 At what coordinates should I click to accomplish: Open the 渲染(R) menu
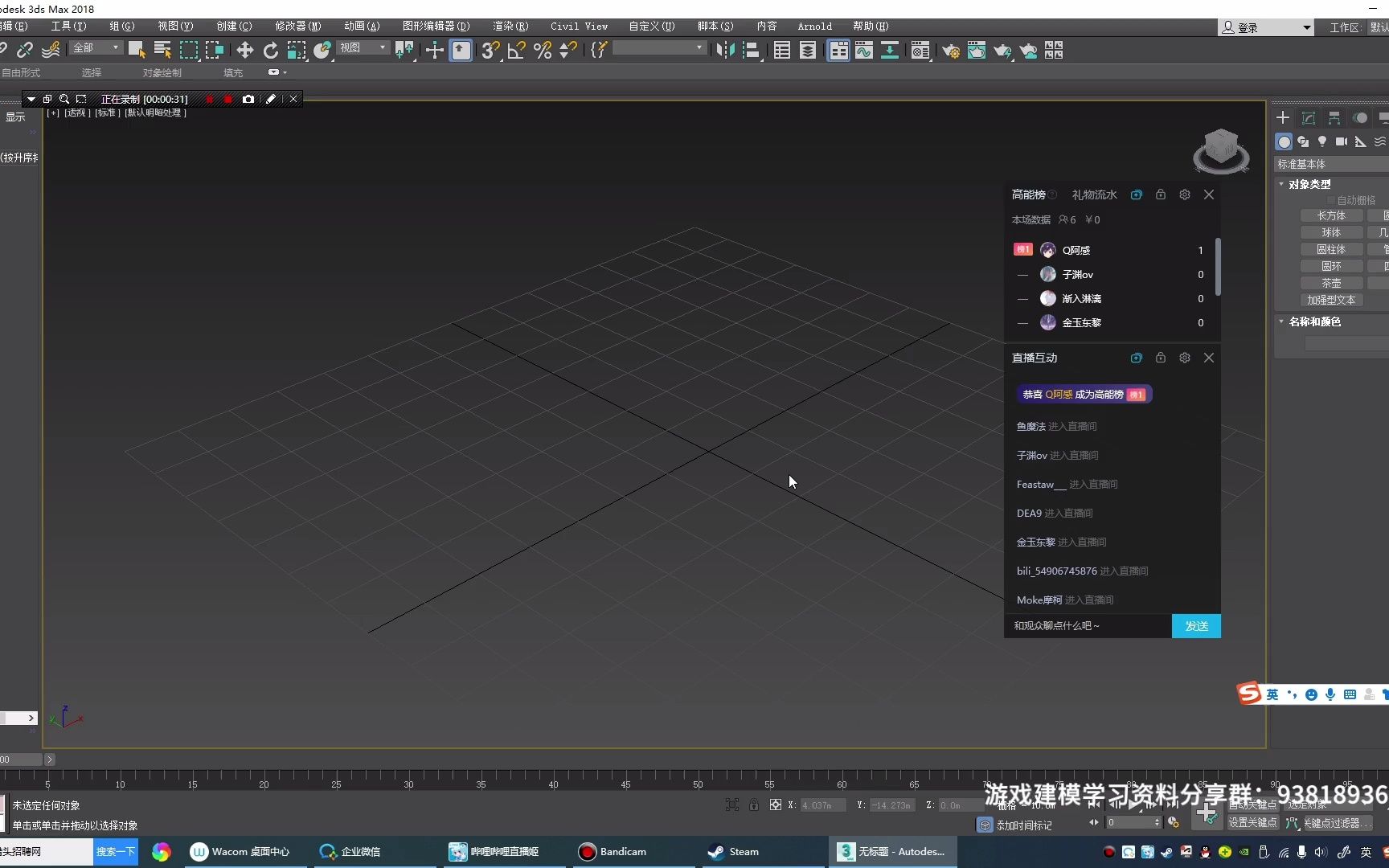pyautogui.click(x=510, y=26)
